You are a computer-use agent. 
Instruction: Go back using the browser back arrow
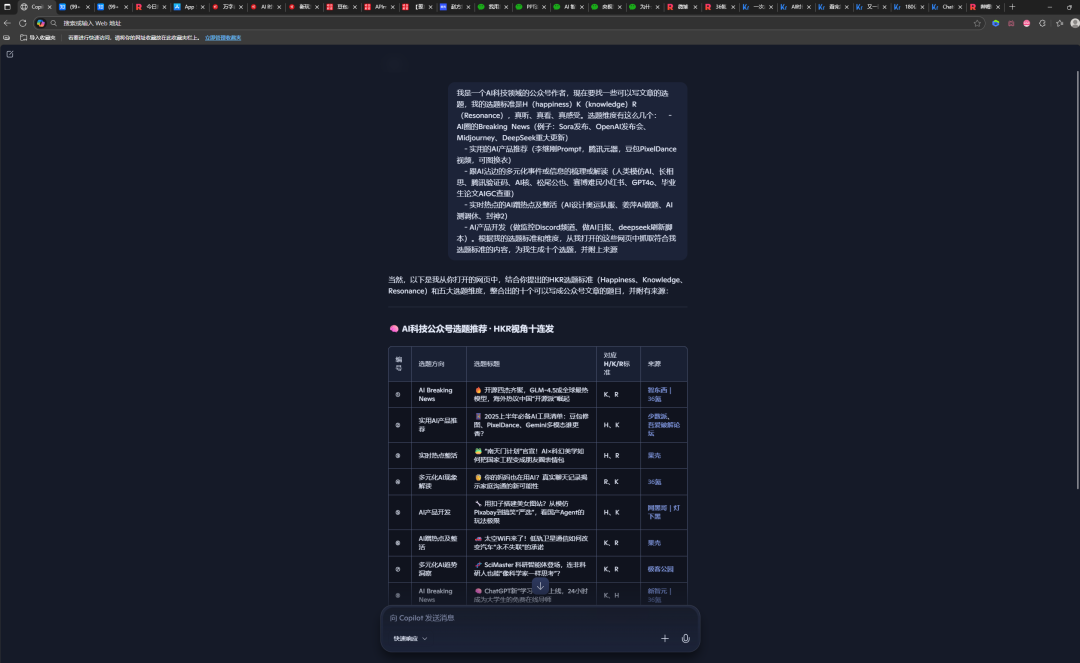[8, 23]
